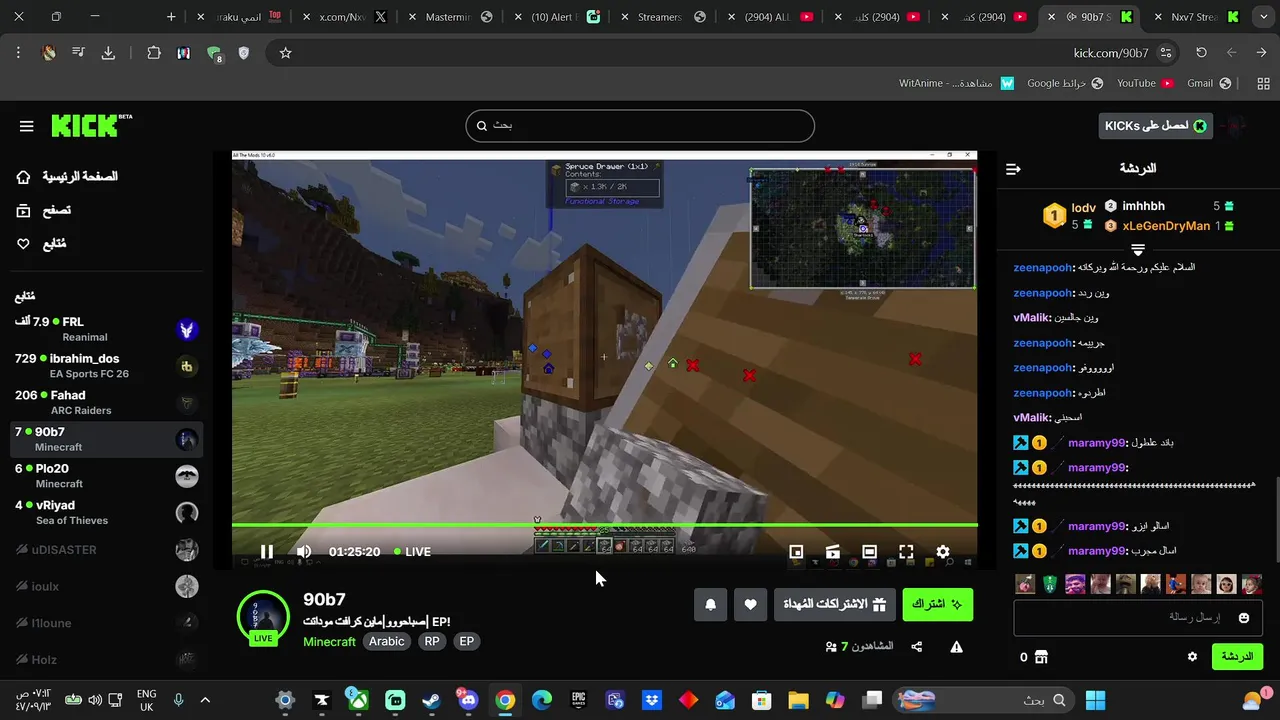Report the stream with warning icon
1280x720 pixels.
point(956,647)
